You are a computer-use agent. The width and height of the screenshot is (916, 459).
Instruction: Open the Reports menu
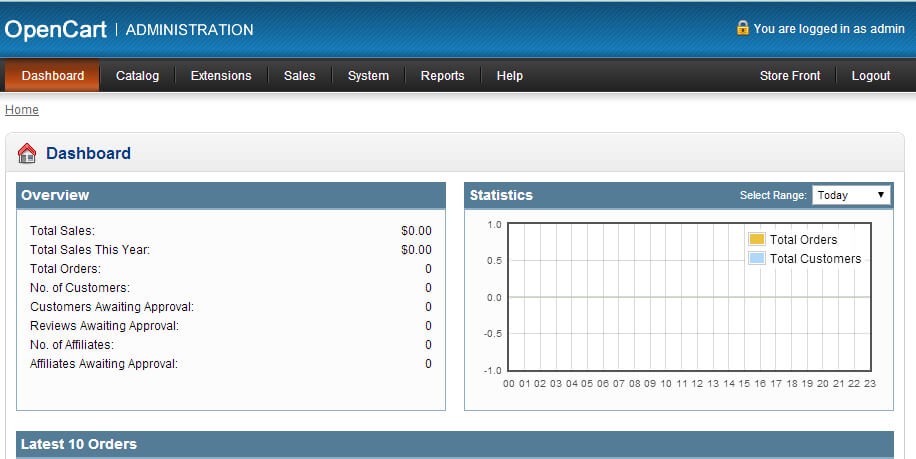(442, 75)
